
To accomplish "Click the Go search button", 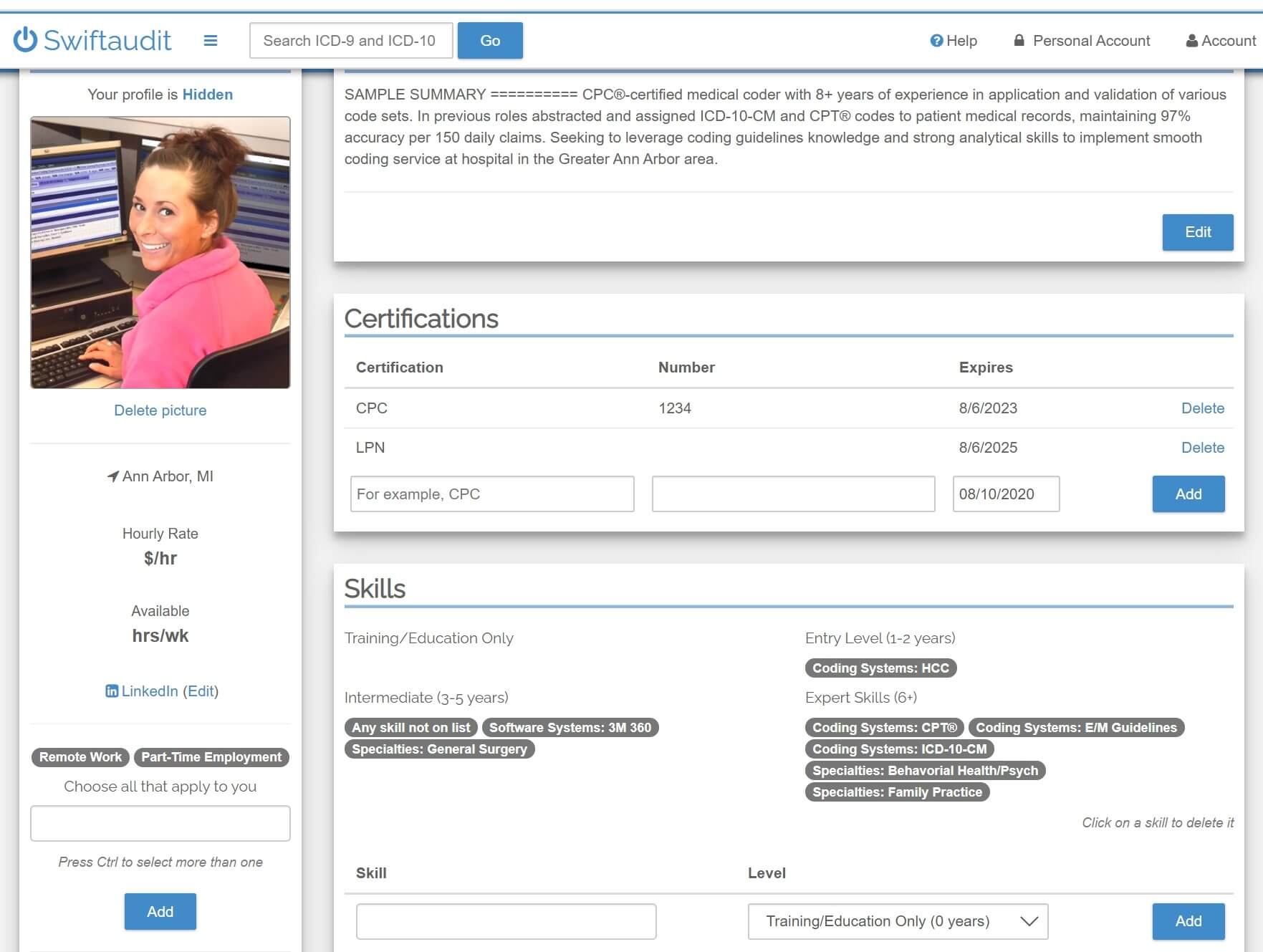I will tap(490, 41).
